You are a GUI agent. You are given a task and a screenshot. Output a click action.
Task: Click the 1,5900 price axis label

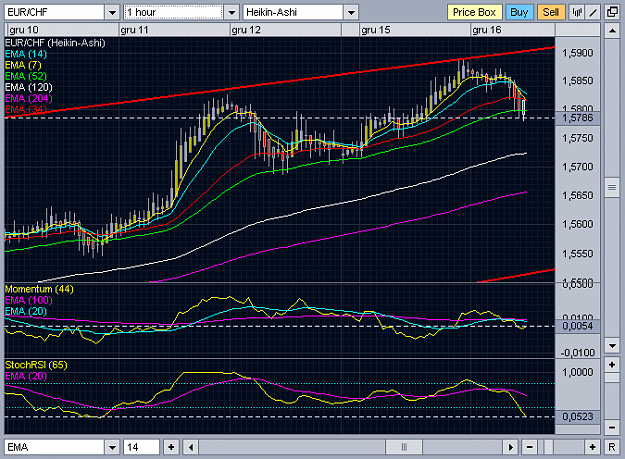coord(578,53)
